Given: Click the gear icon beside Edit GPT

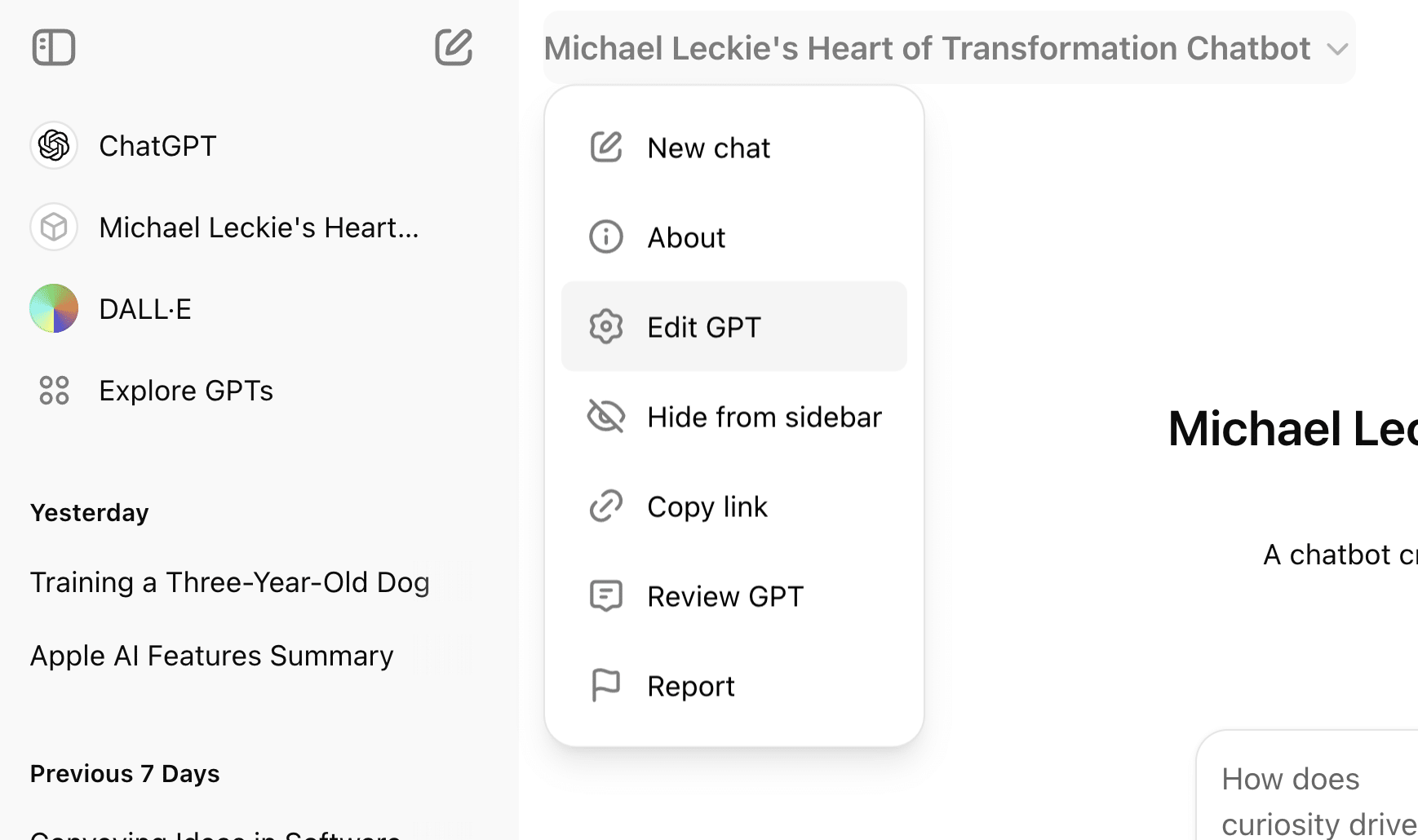Looking at the screenshot, I should (606, 327).
